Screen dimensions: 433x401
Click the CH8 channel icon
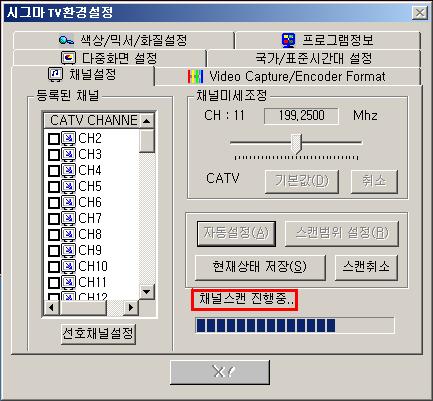[69, 234]
